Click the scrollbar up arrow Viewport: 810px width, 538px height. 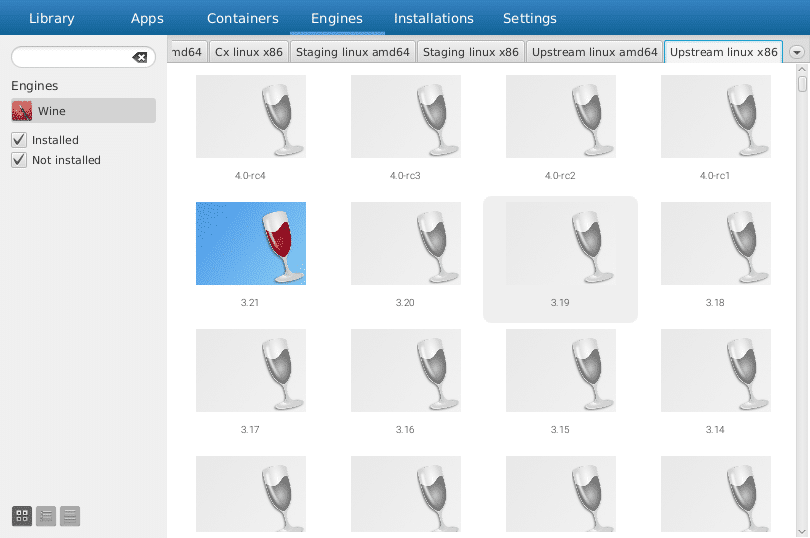click(x=802, y=69)
